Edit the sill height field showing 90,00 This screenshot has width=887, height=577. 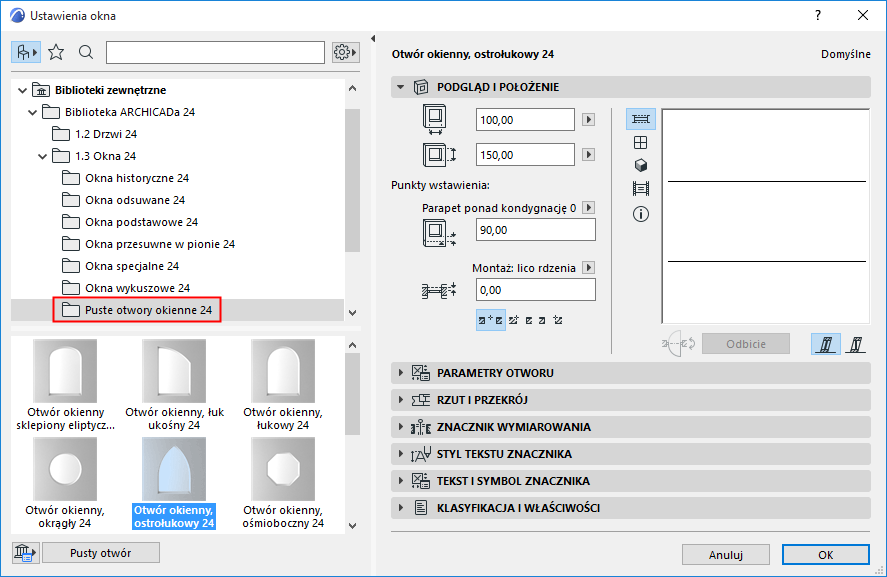pyautogui.click(x=536, y=230)
